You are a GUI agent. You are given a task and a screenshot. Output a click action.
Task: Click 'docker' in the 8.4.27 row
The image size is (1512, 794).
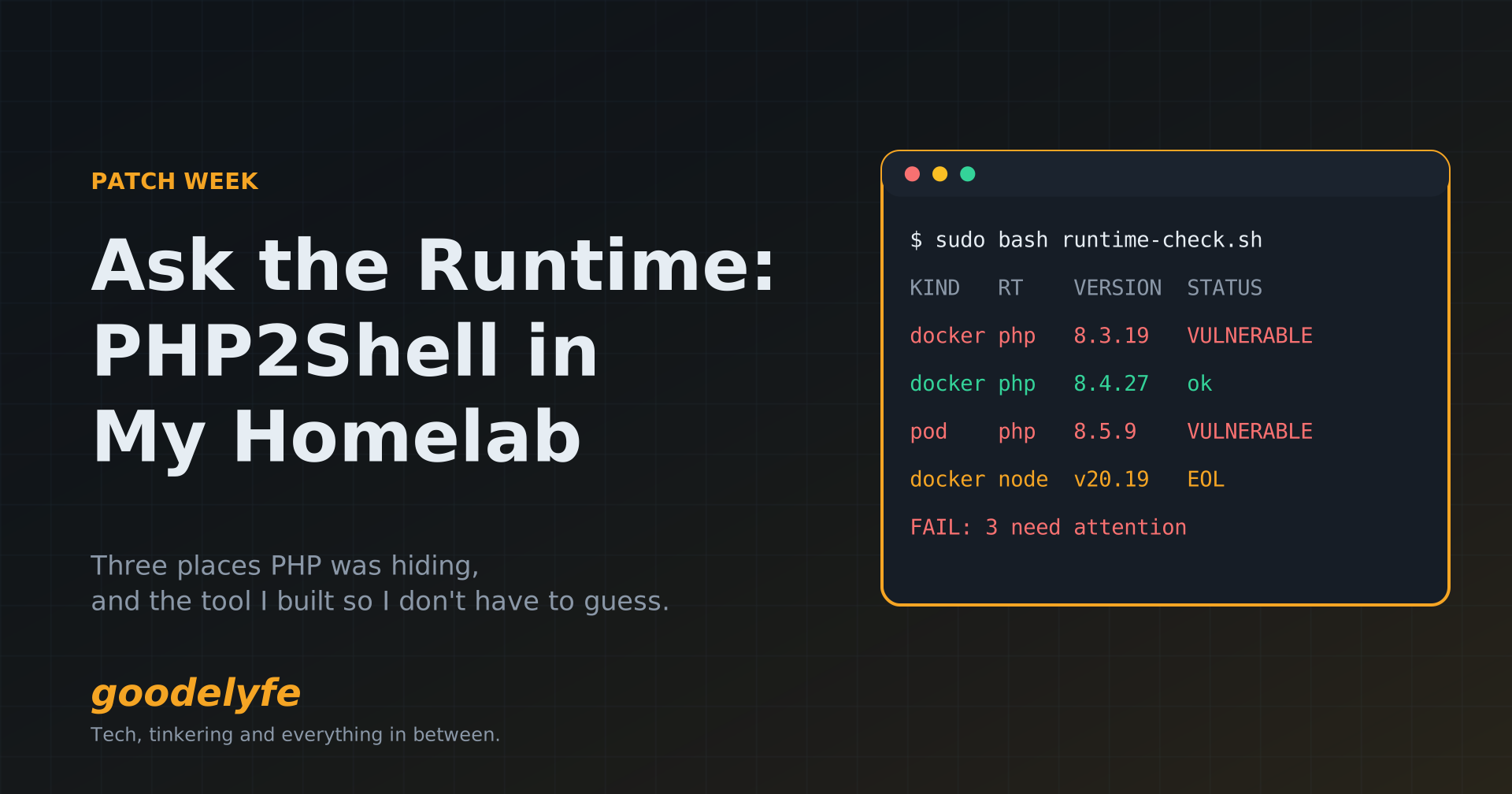coord(947,384)
